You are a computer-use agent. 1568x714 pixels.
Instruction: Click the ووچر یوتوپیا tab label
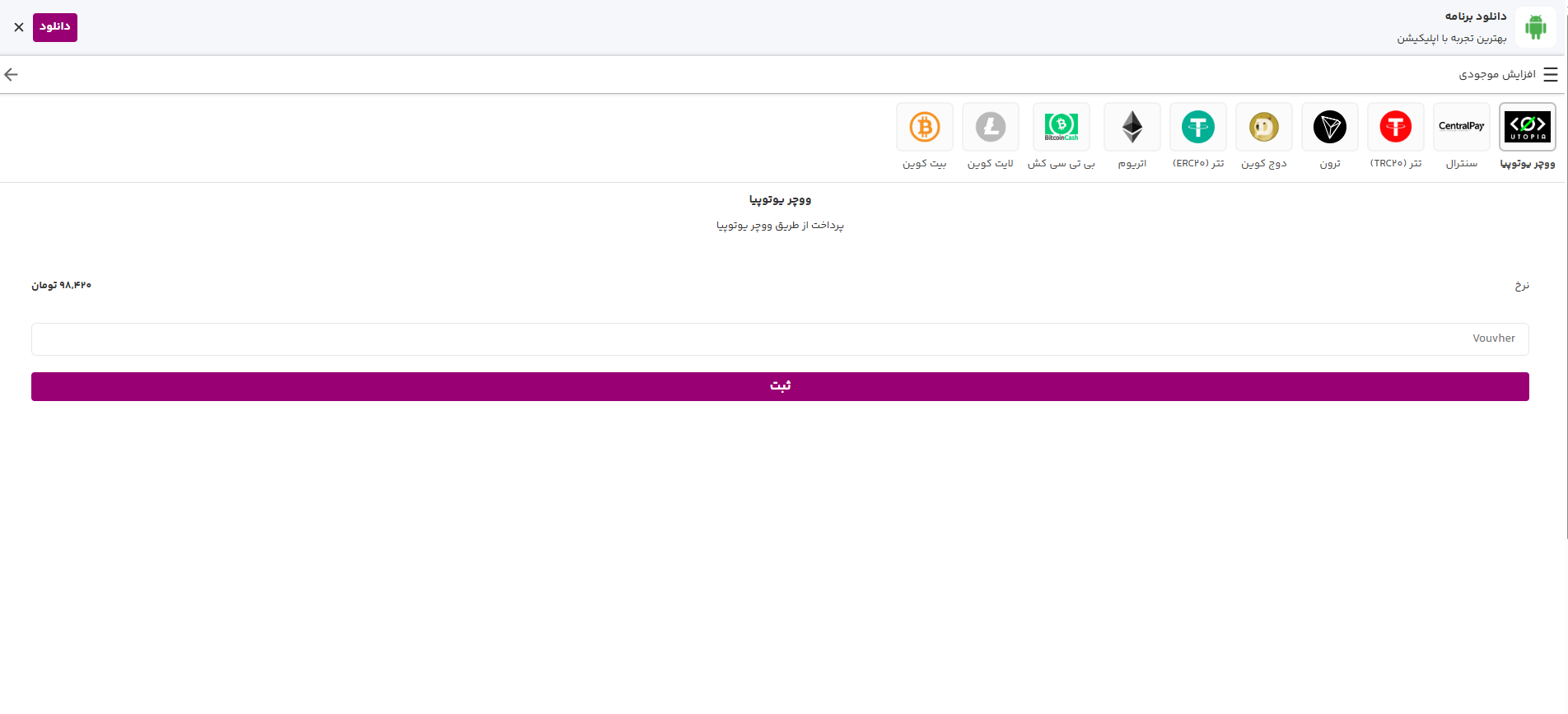point(1527,164)
